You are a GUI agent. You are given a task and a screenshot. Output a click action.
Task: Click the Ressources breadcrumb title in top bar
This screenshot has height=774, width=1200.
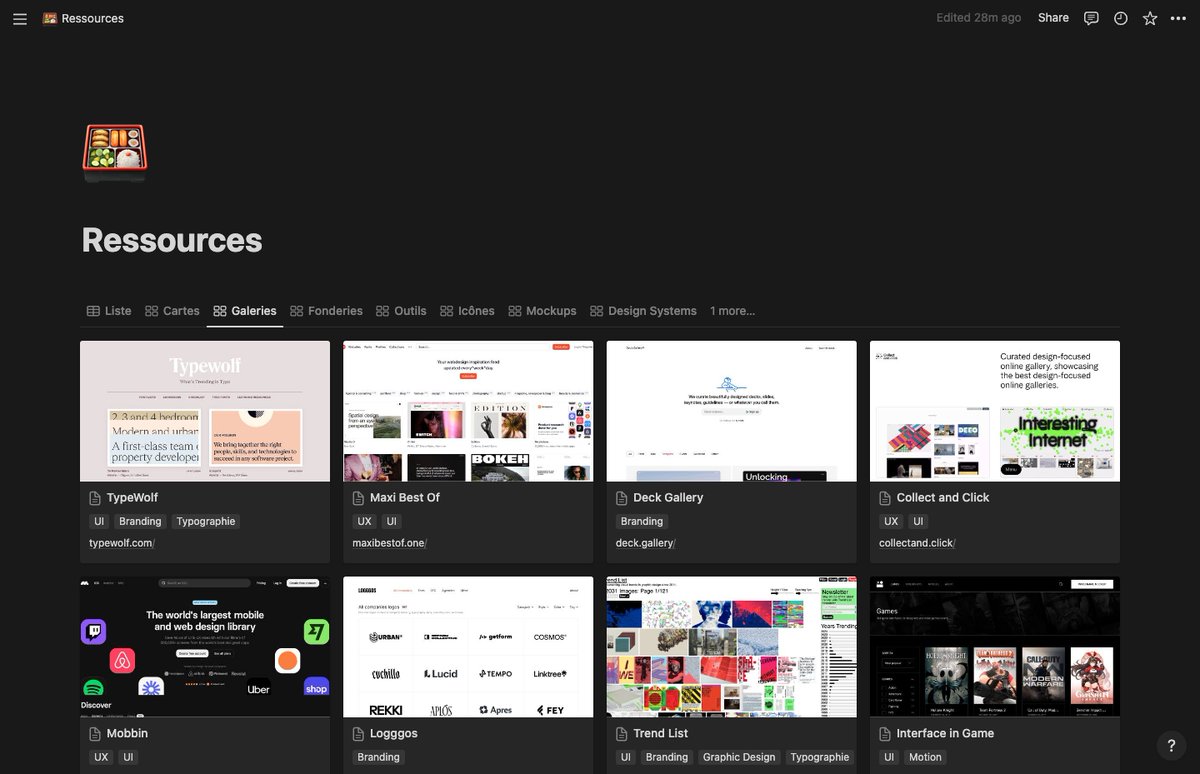93,18
